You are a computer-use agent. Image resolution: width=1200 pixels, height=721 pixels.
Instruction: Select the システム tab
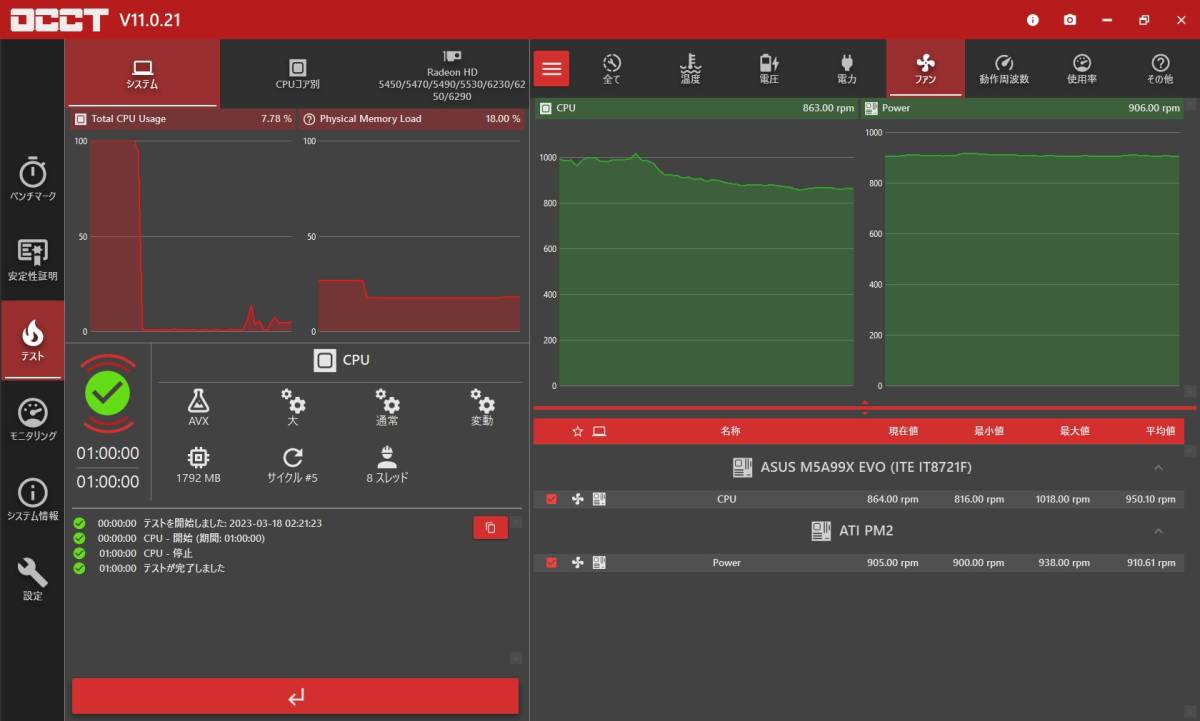pos(142,73)
